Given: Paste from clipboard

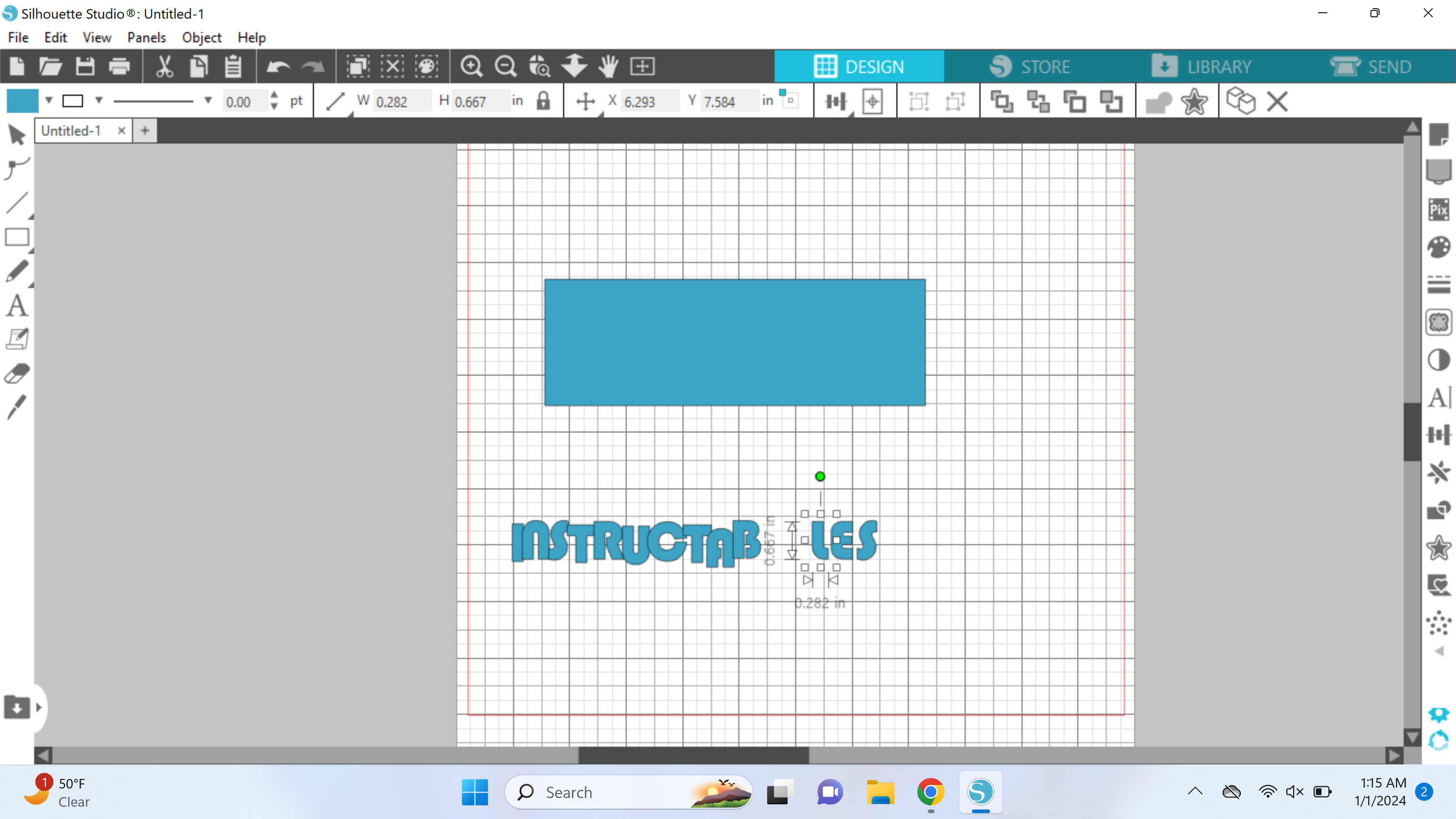Looking at the screenshot, I should [x=233, y=67].
